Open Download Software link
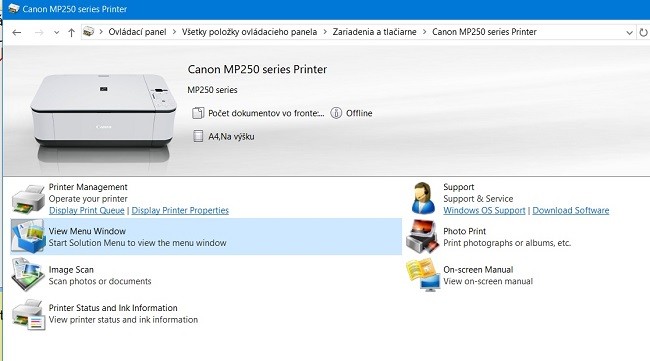The width and height of the screenshot is (650, 361). pos(571,211)
